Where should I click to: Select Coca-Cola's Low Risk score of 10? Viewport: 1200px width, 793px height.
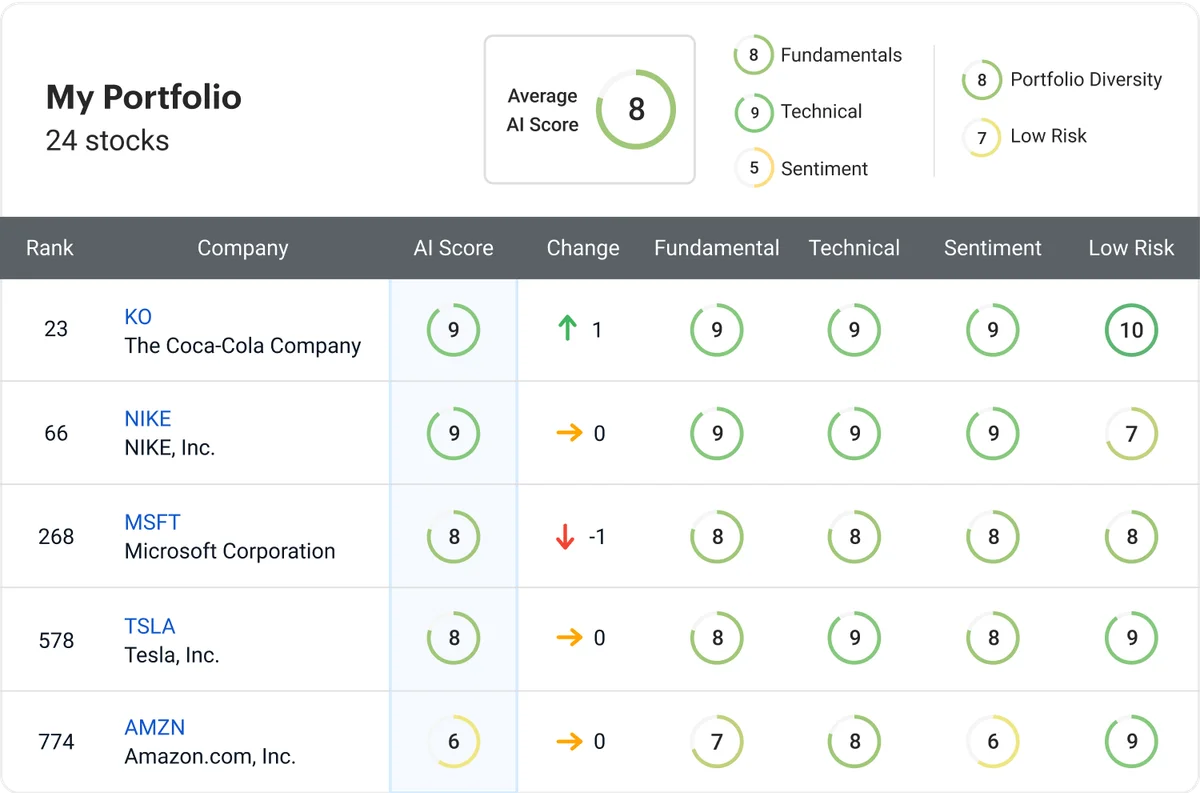pos(1131,330)
